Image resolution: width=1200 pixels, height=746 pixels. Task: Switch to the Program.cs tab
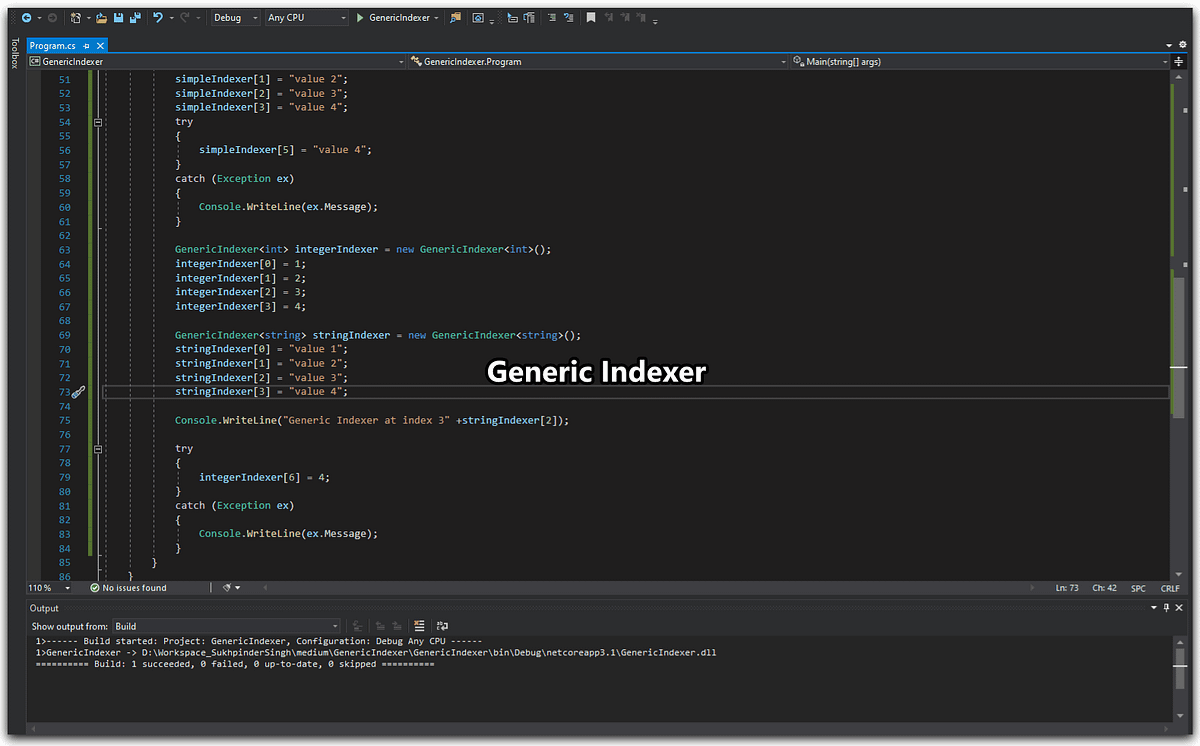pos(55,45)
